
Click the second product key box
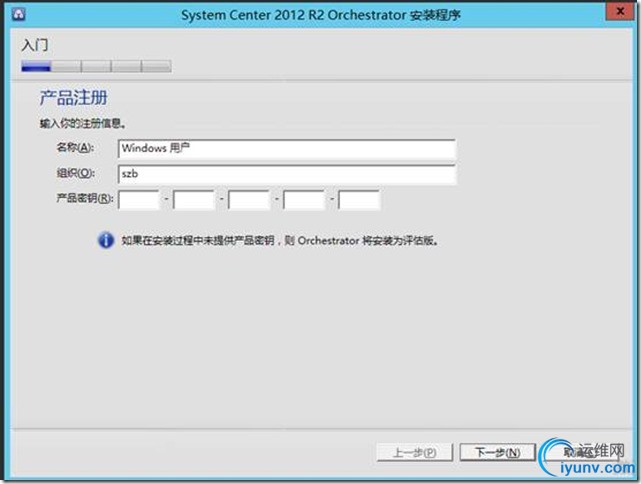pyautogui.click(x=194, y=200)
